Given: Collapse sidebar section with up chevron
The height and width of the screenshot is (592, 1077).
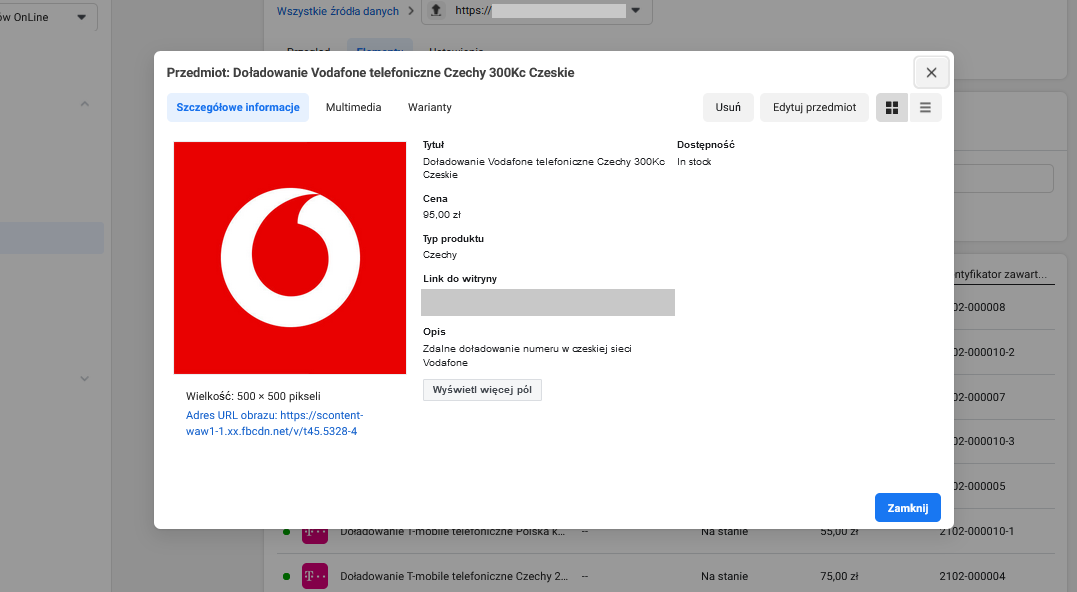Looking at the screenshot, I should tap(84, 104).
